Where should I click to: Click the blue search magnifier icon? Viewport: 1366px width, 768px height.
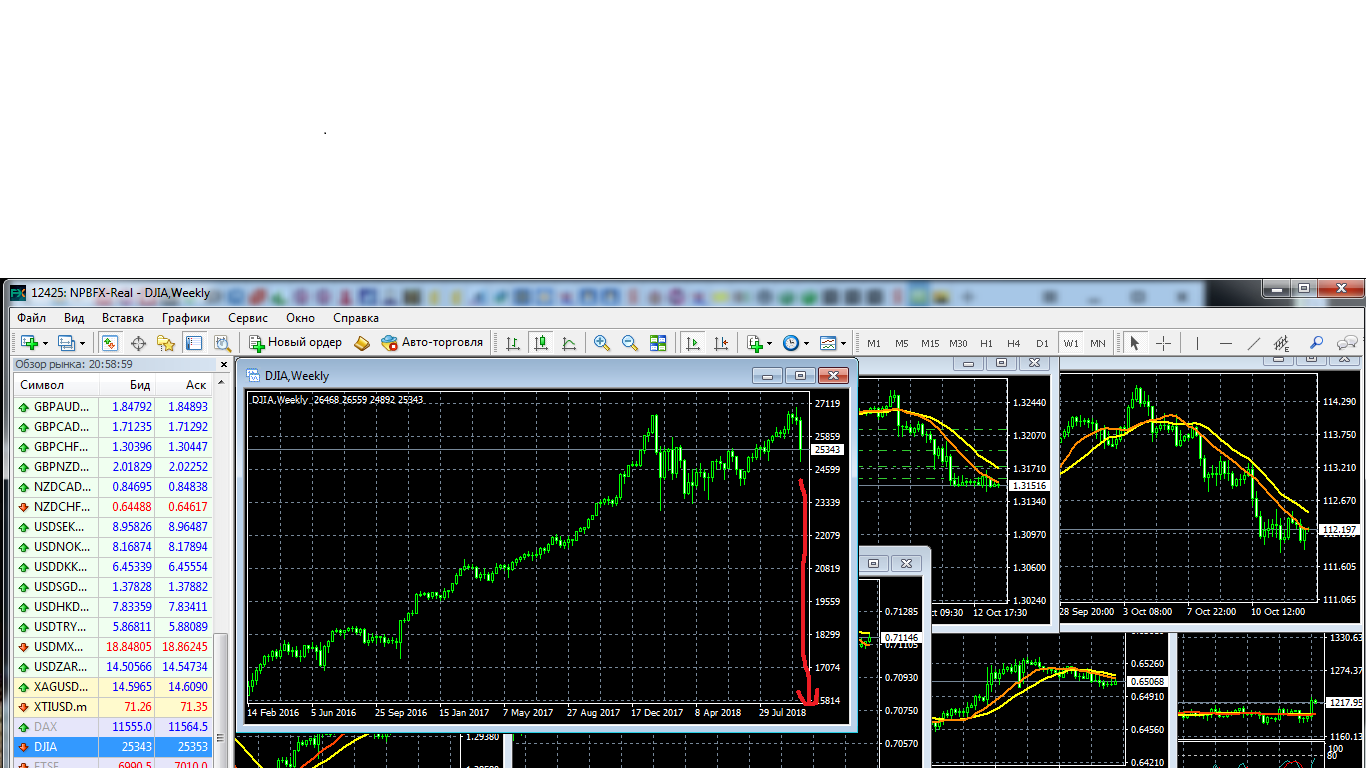[1317, 343]
